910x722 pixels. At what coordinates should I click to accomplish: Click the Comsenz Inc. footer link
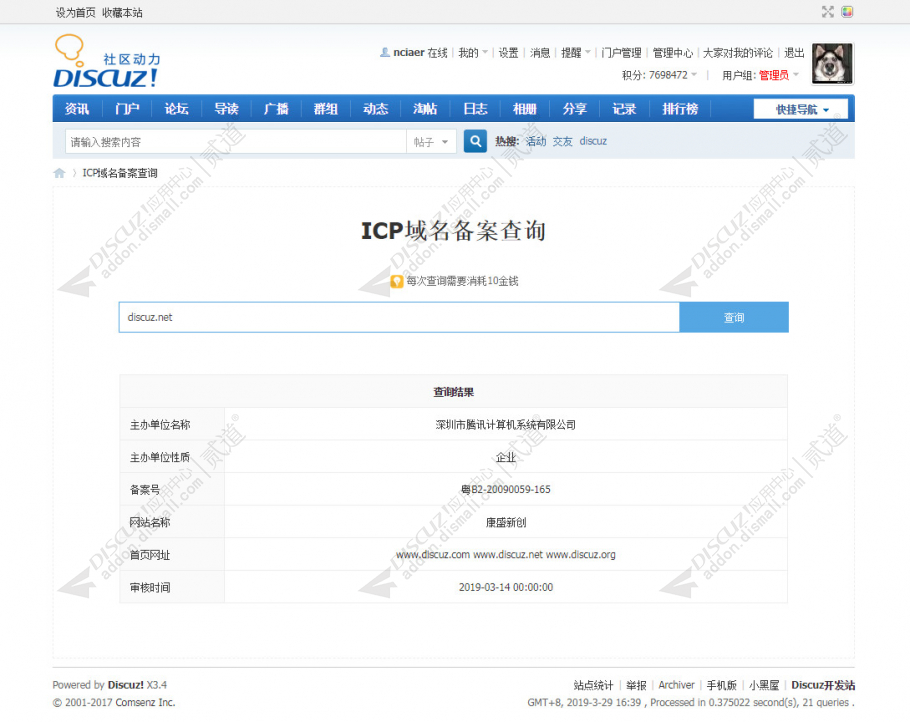[145, 702]
